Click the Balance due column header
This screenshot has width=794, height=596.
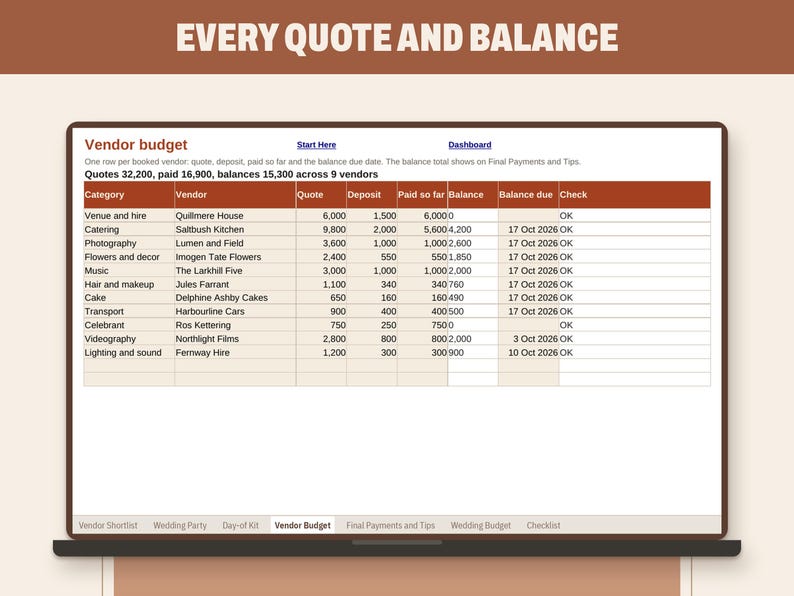coord(528,195)
